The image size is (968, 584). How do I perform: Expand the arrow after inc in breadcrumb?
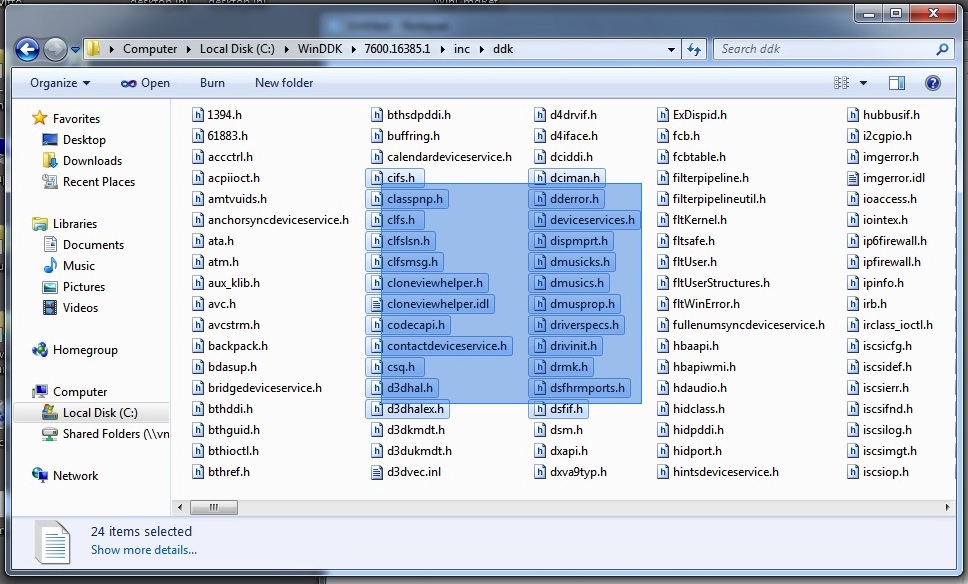482,49
